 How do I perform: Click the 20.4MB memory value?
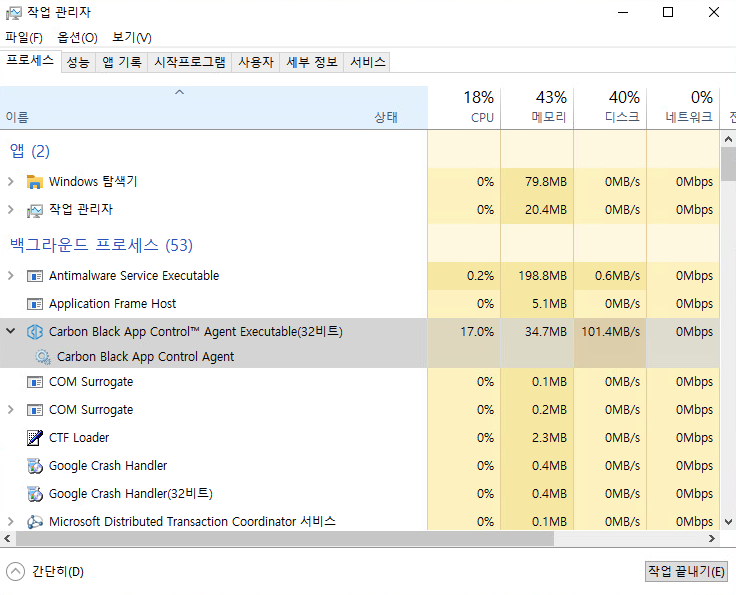(x=545, y=210)
